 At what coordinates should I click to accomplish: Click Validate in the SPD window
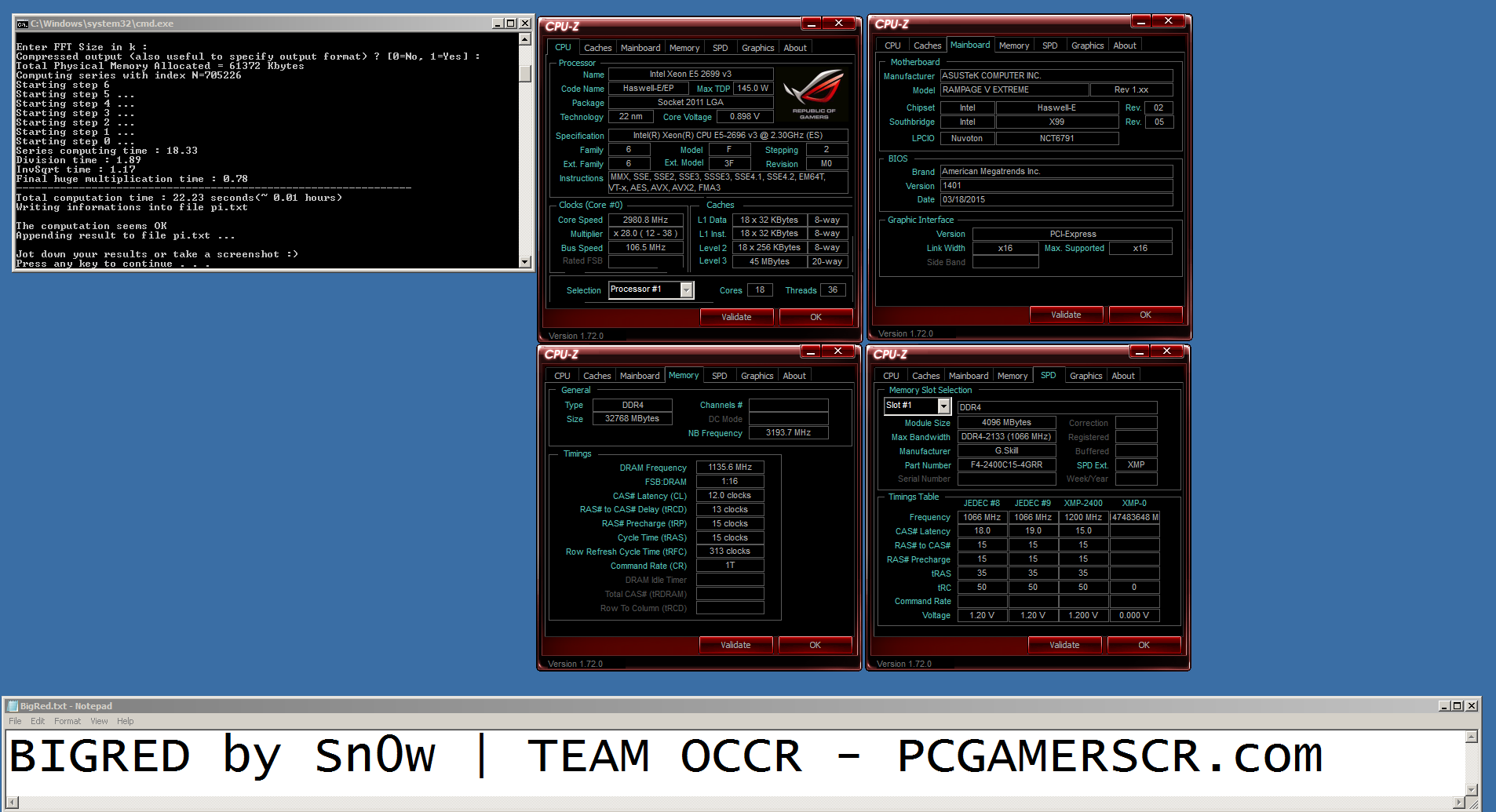click(1064, 645)
